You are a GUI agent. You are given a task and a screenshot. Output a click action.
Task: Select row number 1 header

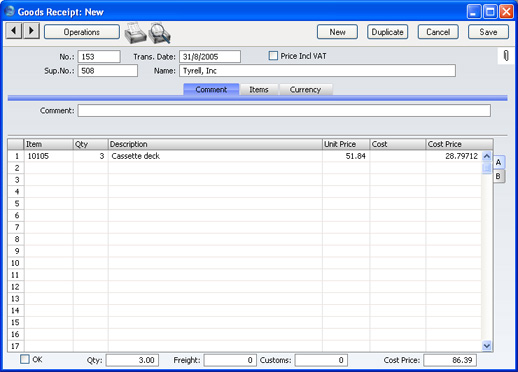coord(16,156)
